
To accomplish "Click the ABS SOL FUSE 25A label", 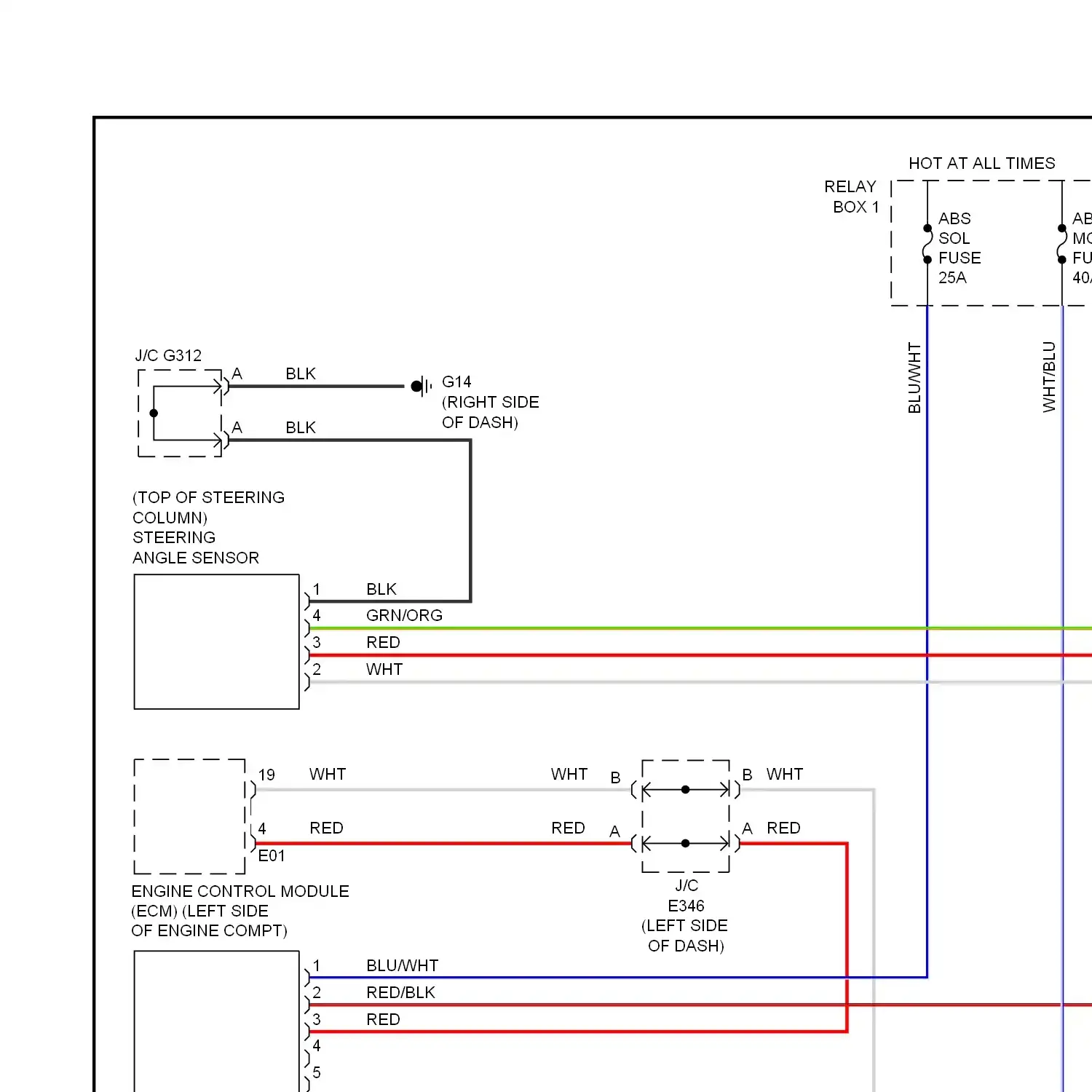I will tap(960, 248).
